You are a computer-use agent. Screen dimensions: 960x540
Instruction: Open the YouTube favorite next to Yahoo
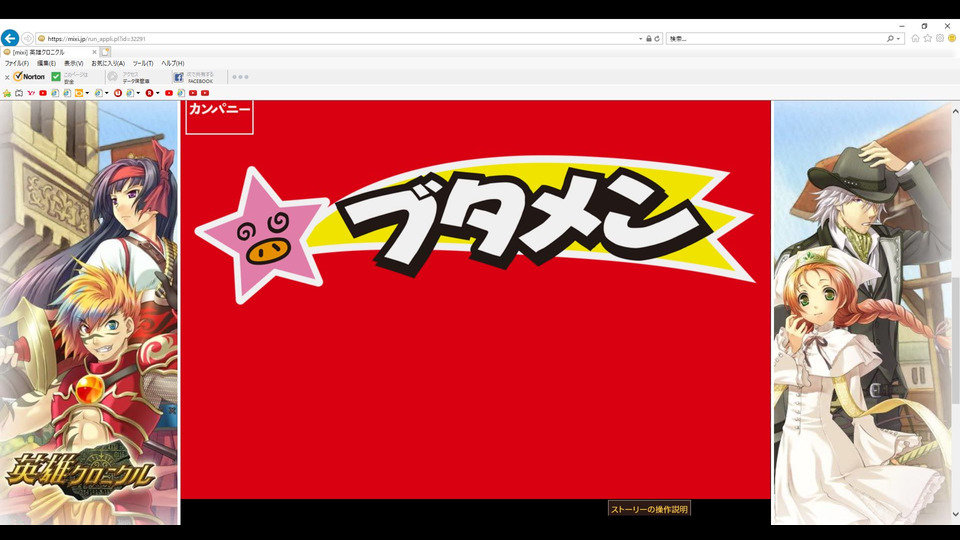click(43, 93)
